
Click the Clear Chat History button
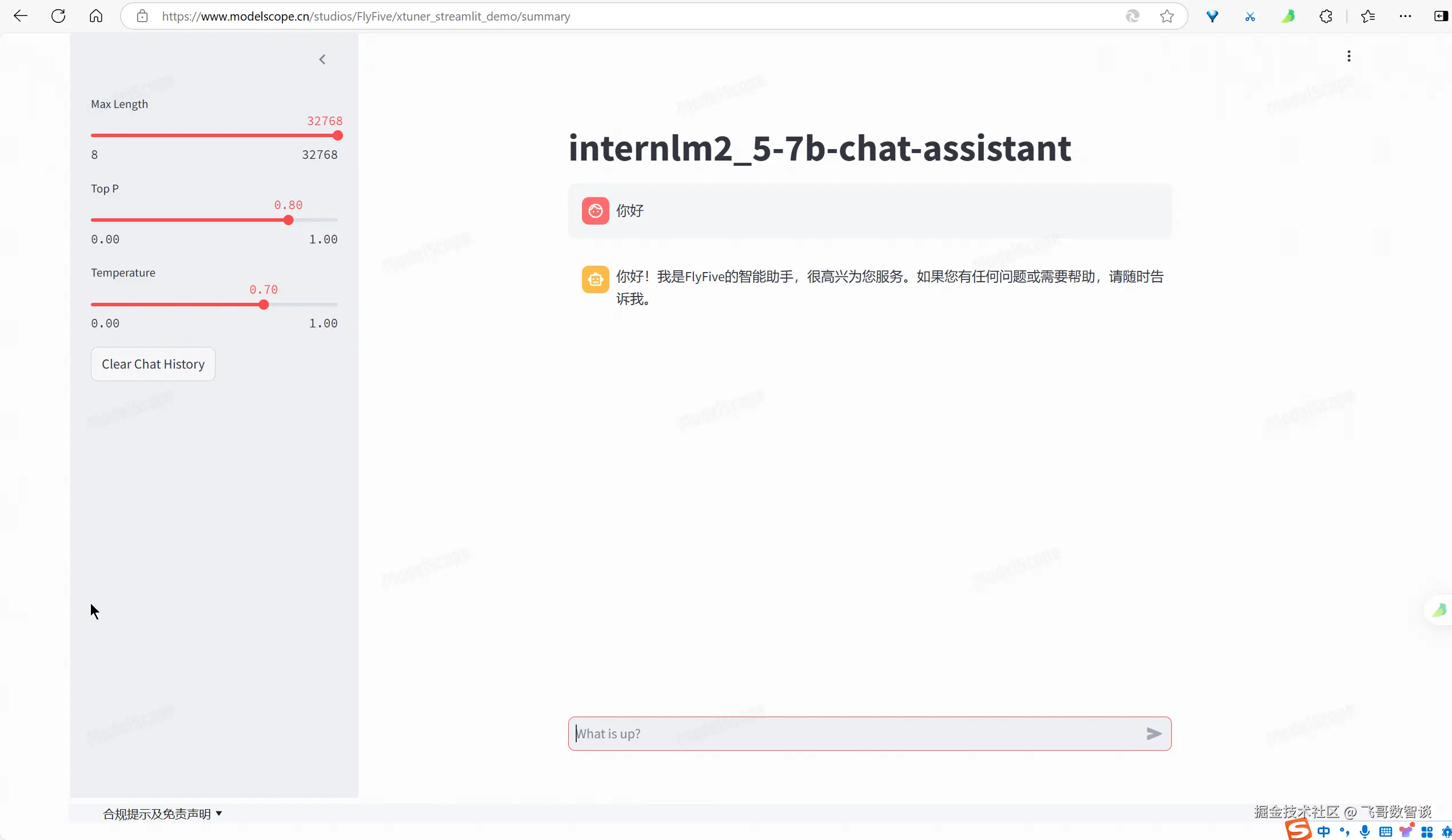153,364
